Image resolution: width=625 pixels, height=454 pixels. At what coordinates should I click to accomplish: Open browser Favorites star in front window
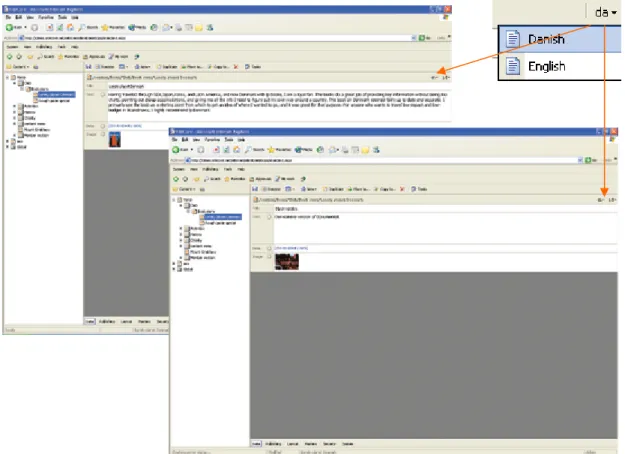[x=280, y=150]
